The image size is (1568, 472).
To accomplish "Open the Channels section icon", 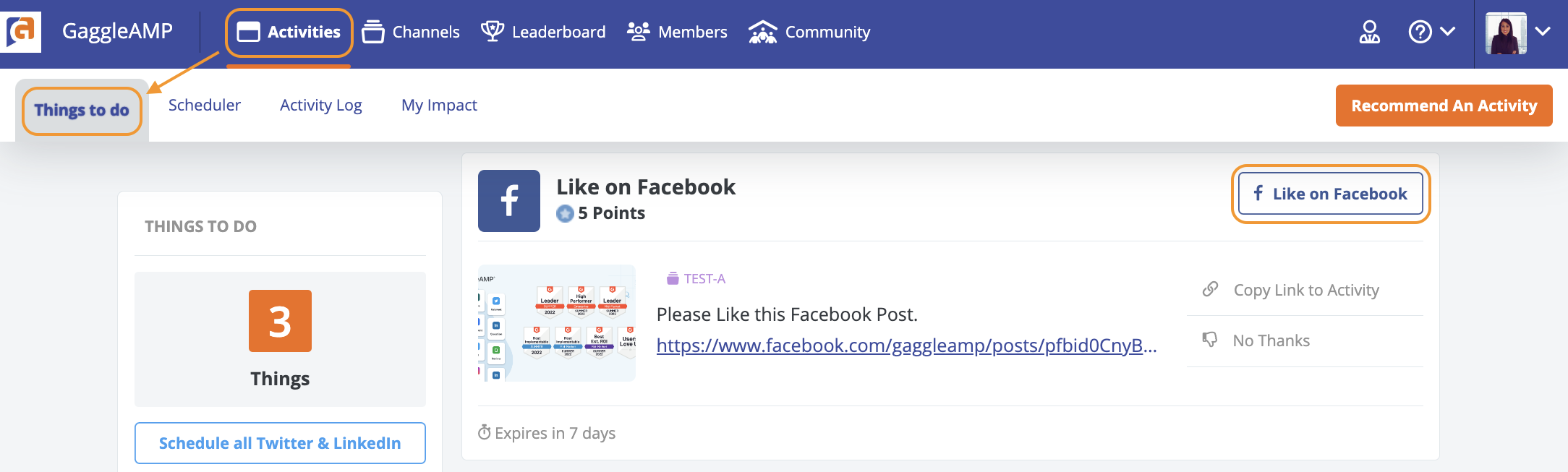I will [x=373, y=32].
